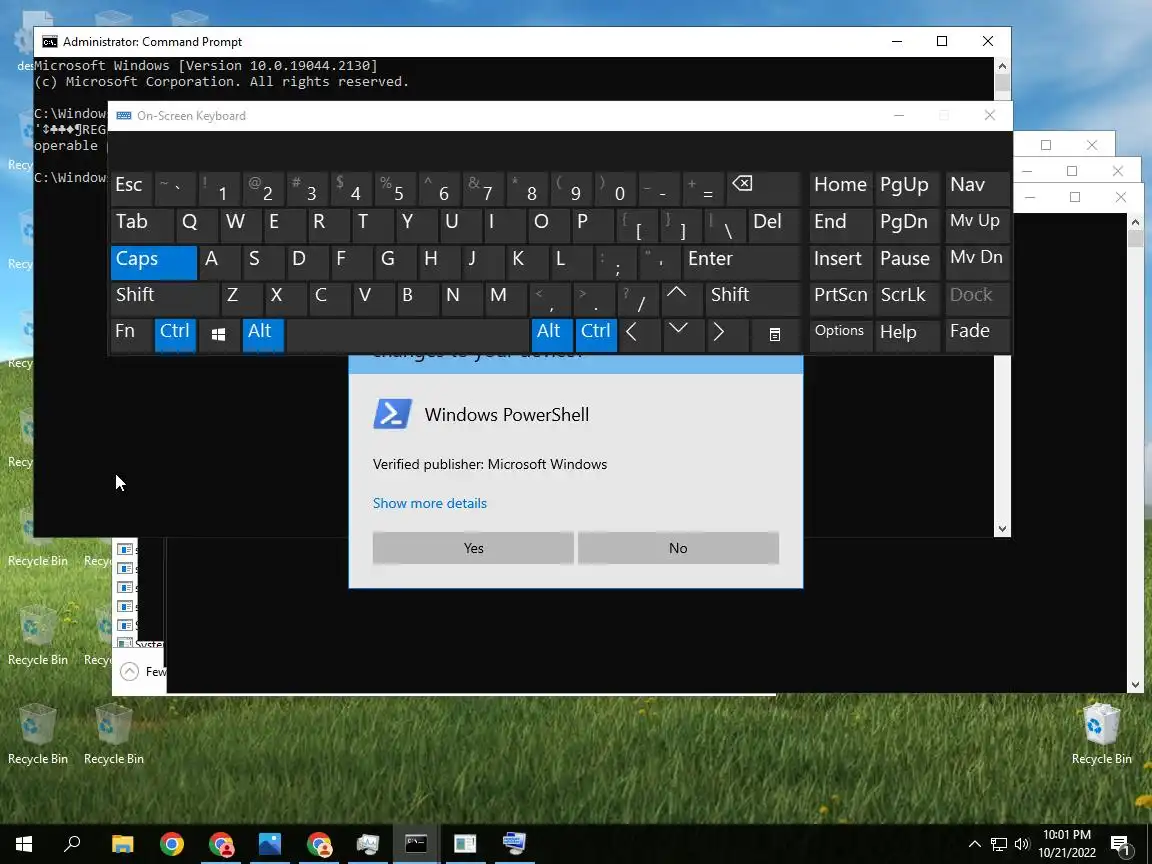
Task: Show hidden system tray icons
Action: pos(974,844)
